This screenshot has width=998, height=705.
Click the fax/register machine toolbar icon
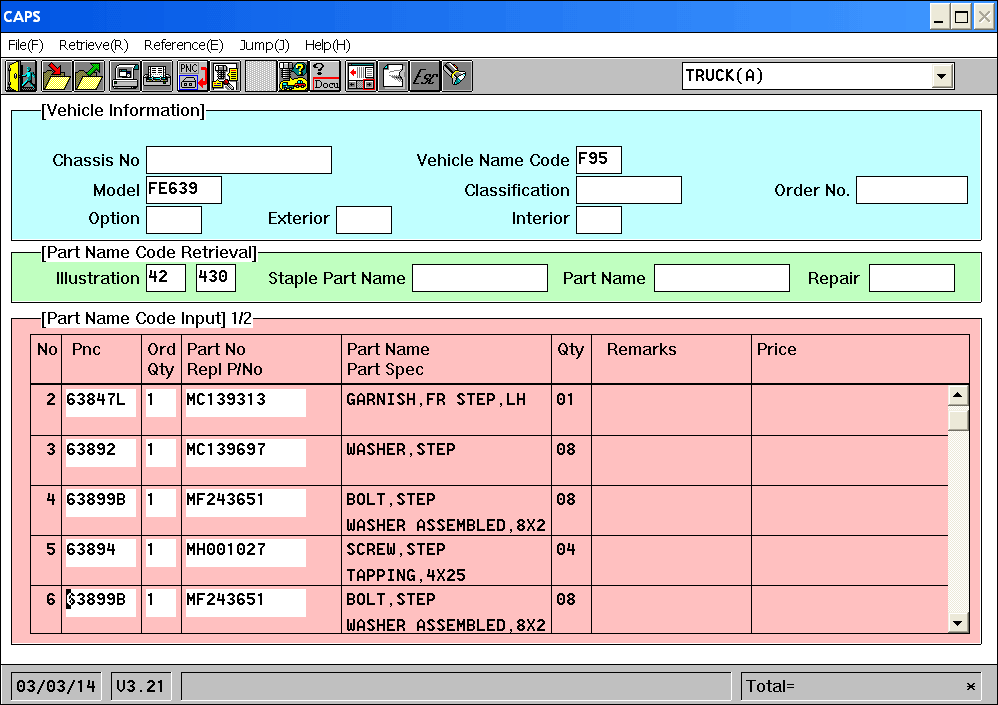tap(125, 76)
